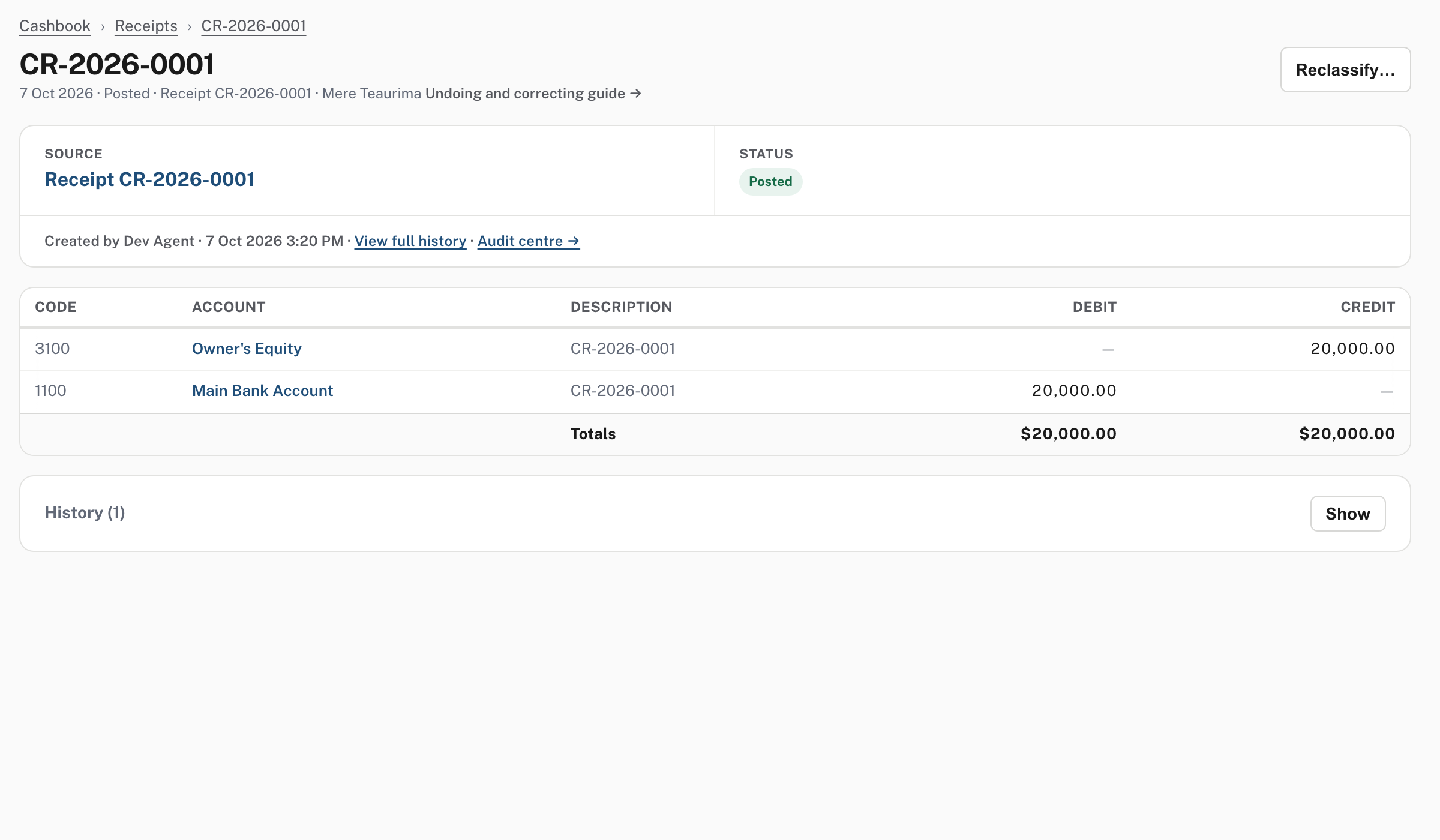Click the View full history link
The width and height of the screenshot is (1440, 840).
pos(410,241)
